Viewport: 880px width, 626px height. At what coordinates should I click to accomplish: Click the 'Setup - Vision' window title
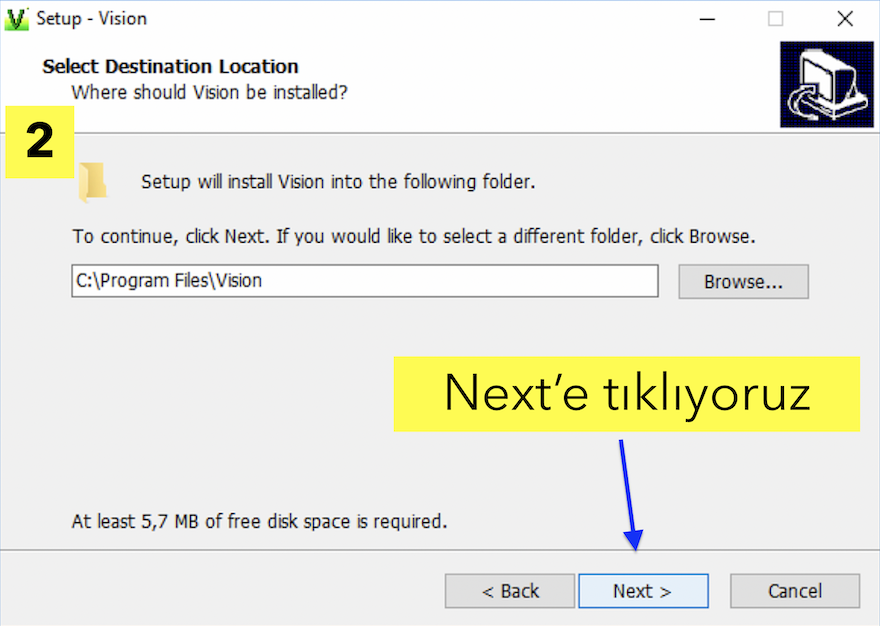pyautogui.click(x=91, y=19)
